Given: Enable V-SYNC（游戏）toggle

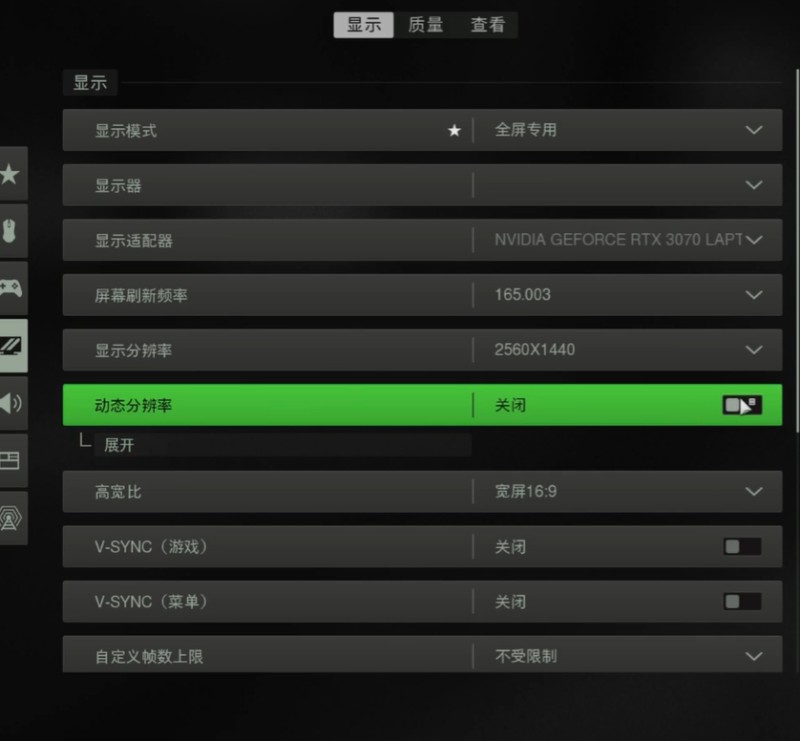Looking at the screenshot, I should click(x=742, y=547).
